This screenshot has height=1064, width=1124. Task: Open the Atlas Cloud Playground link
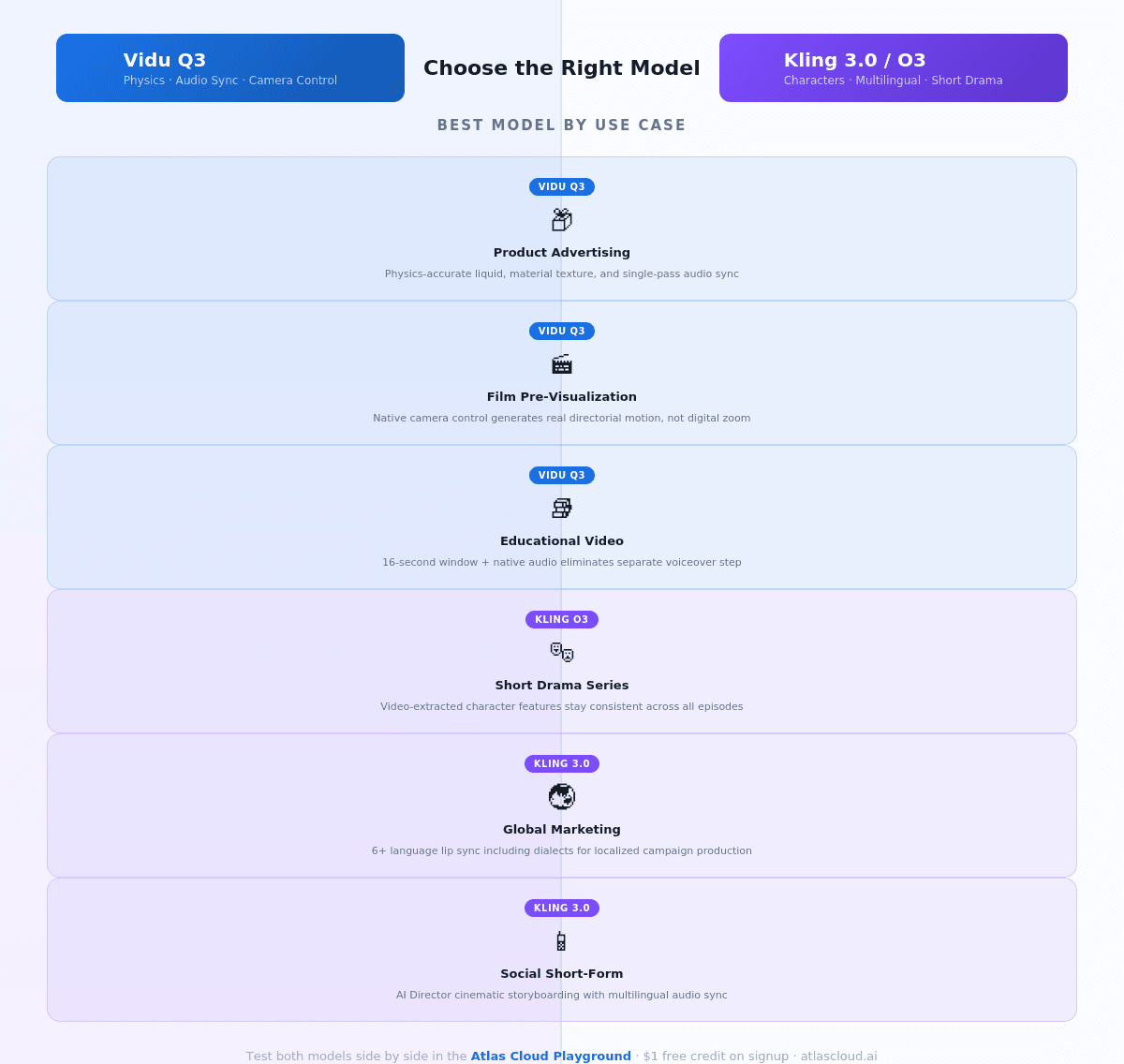pos(551,1056)
